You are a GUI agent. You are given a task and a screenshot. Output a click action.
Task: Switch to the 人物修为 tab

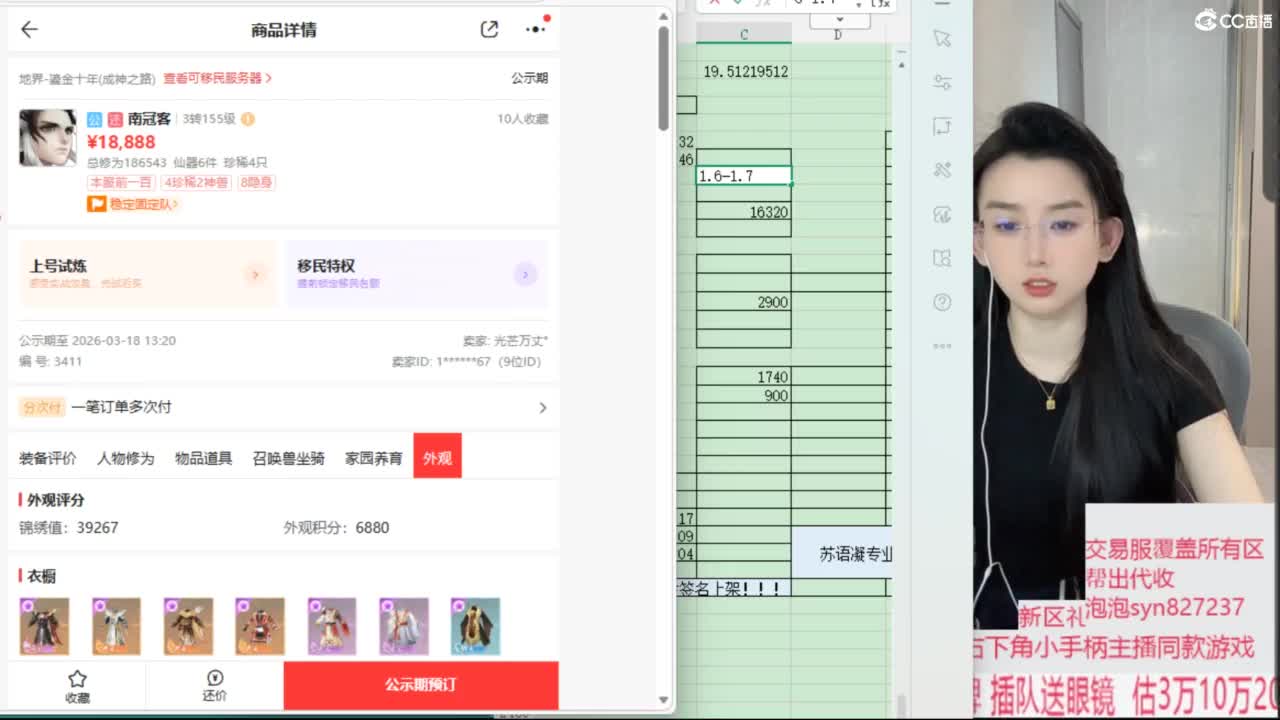tap(126, 458)
